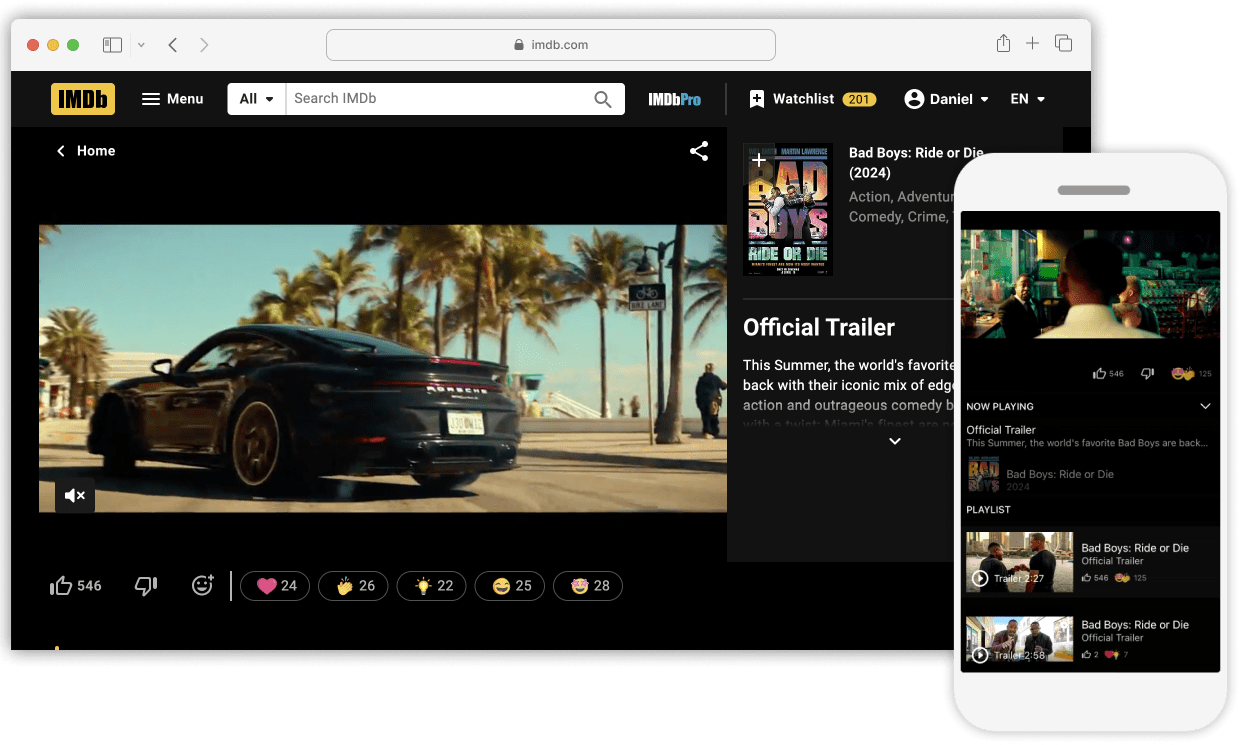Viewport: 1241px width, 745px height.
Task: Click the share icon above the trailer
Action: (699, 151)
